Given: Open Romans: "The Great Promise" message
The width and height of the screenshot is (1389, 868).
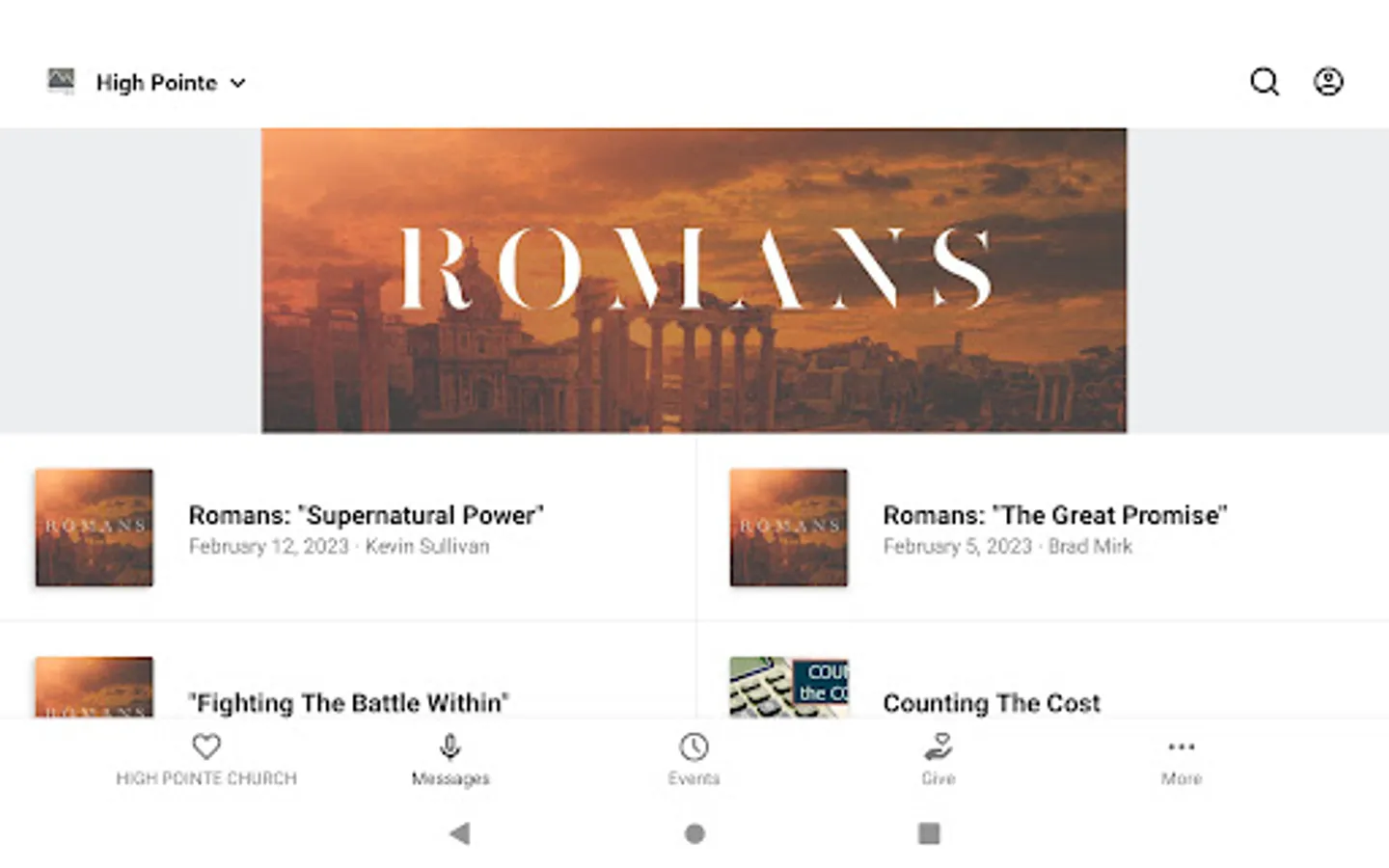Looking at the screenshot, I should coord(1043,528).
